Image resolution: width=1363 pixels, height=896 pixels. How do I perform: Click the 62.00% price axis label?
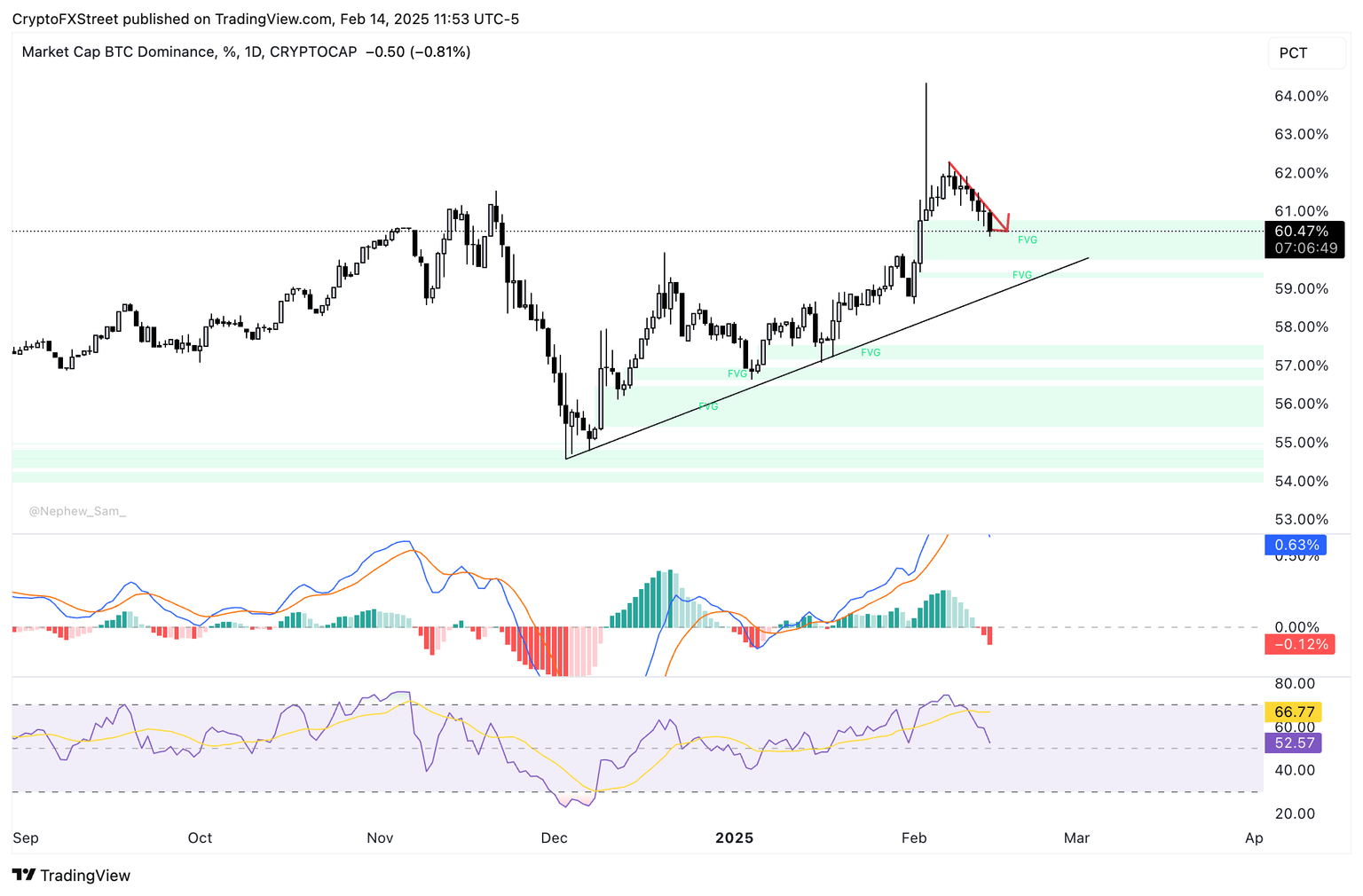click(1302, 173)
